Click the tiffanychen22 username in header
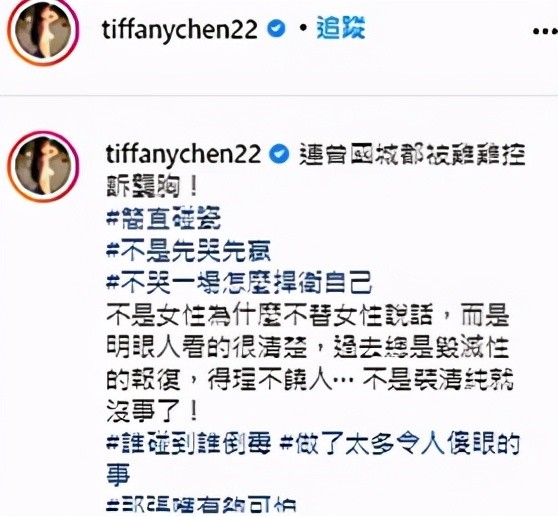Viewport: 558px width, 516px height. (180, 30)
